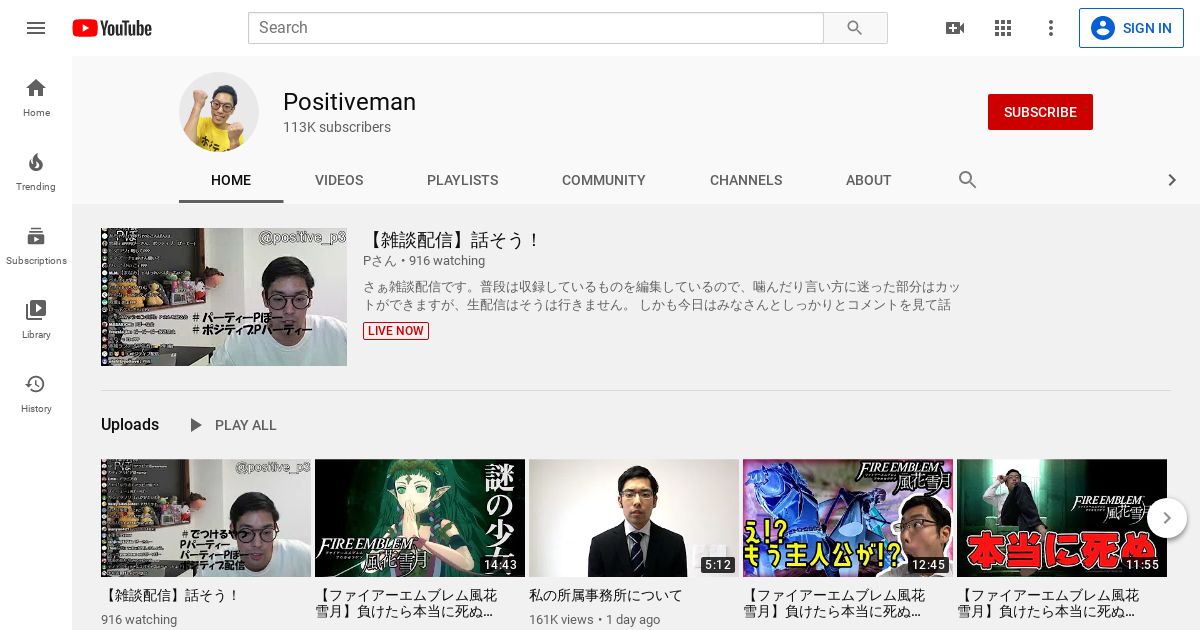Click the magnifier search submit button

tap(855, 28)
